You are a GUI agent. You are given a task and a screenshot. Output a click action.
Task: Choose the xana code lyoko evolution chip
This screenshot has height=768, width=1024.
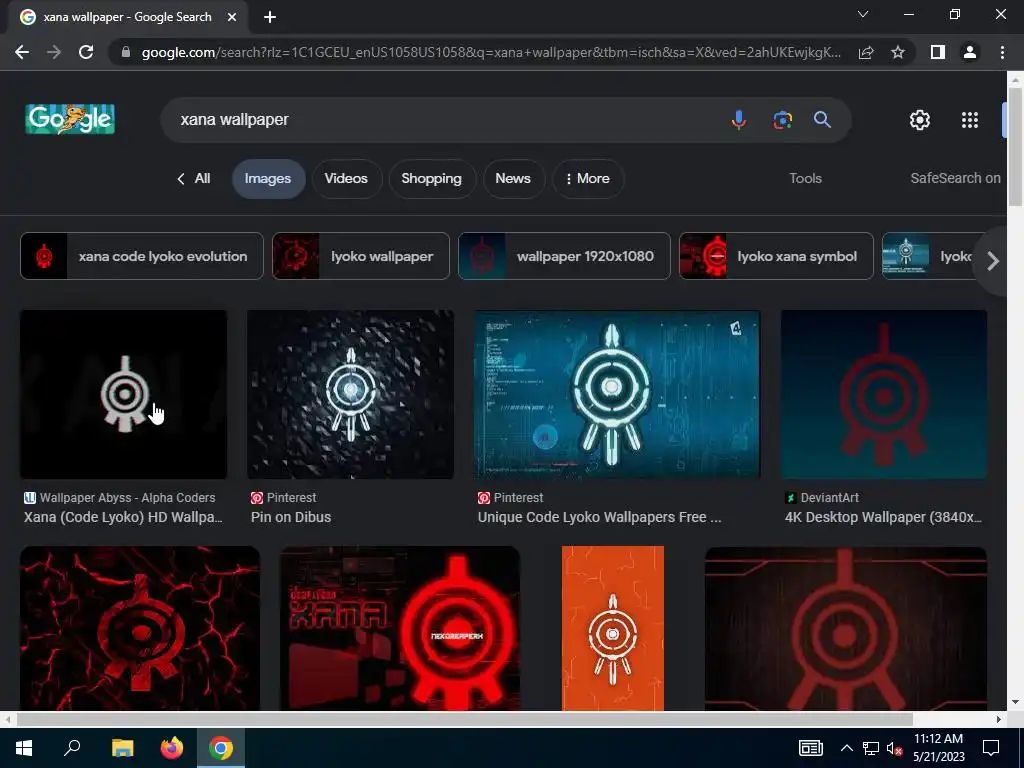click(142, 256)
